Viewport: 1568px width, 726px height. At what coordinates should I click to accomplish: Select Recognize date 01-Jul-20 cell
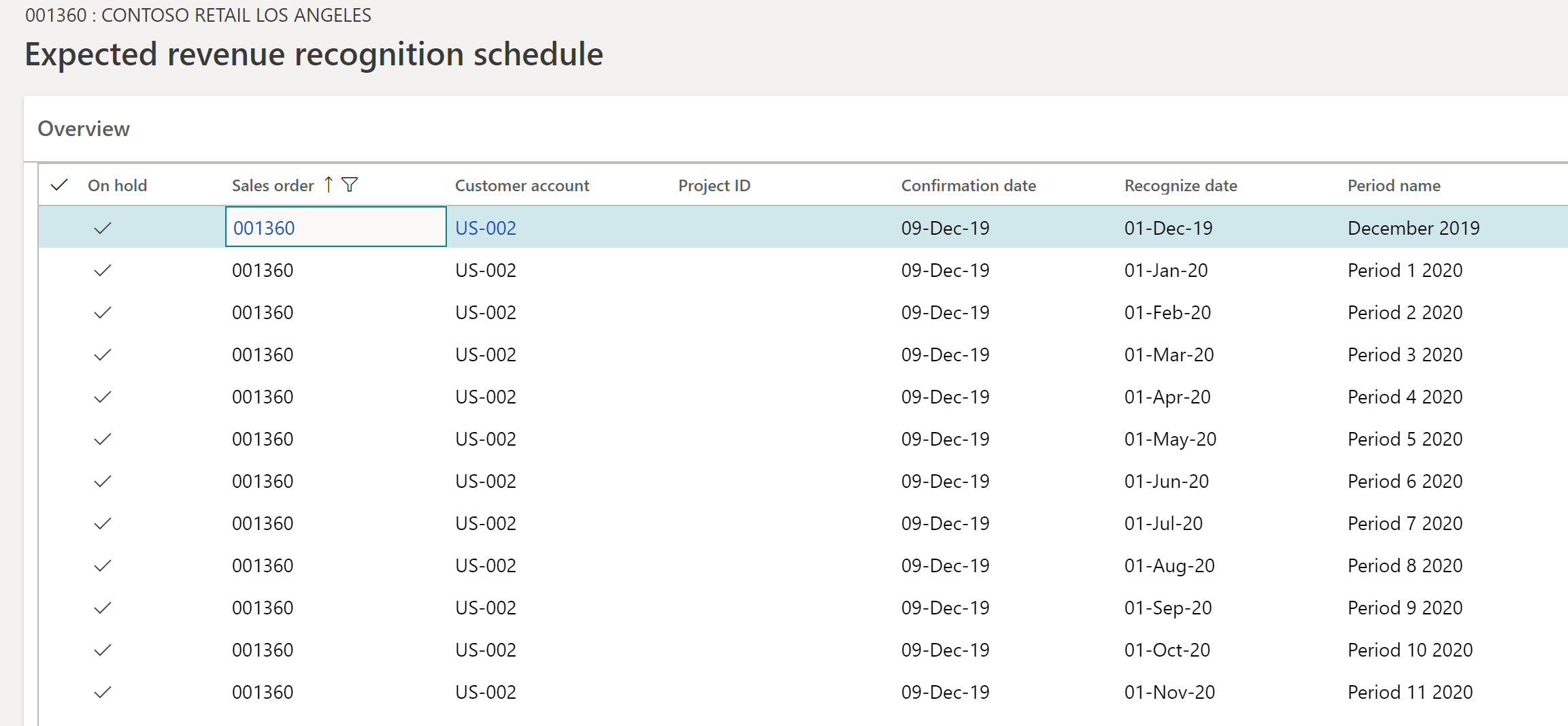tap(1163, 523)
